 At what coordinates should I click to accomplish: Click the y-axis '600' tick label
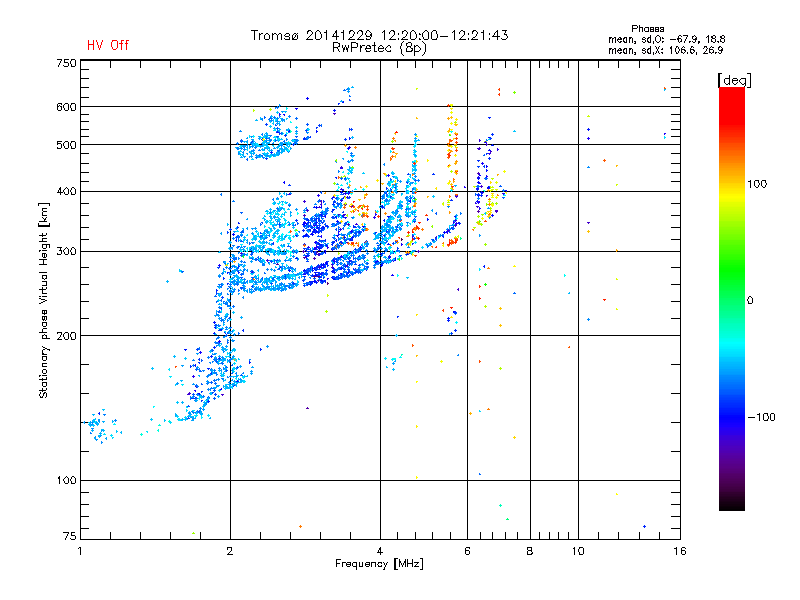[x=66, y=107]
